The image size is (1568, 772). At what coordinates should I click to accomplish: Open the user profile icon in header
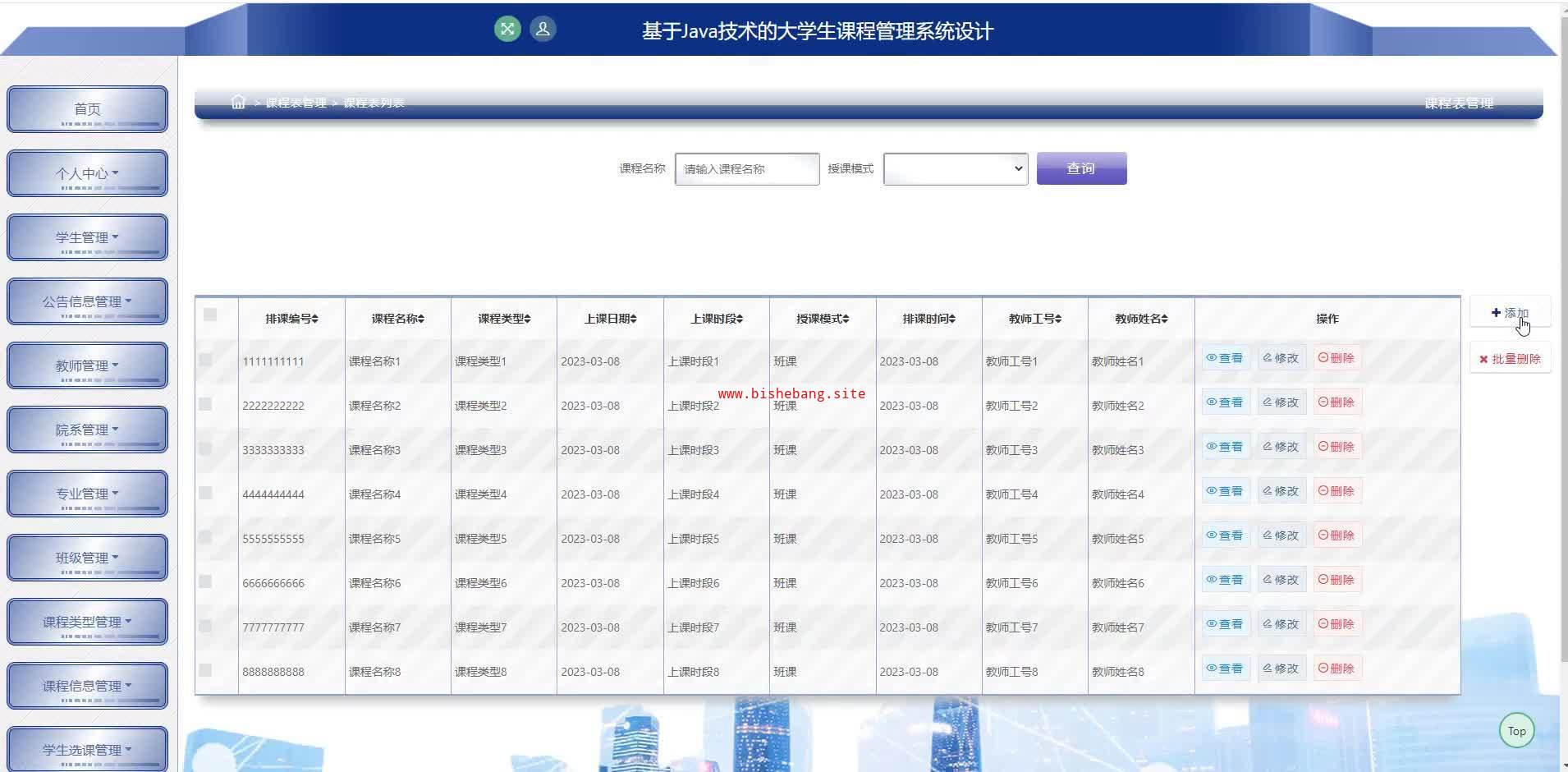pyautogui.click(x=543, y=30)
